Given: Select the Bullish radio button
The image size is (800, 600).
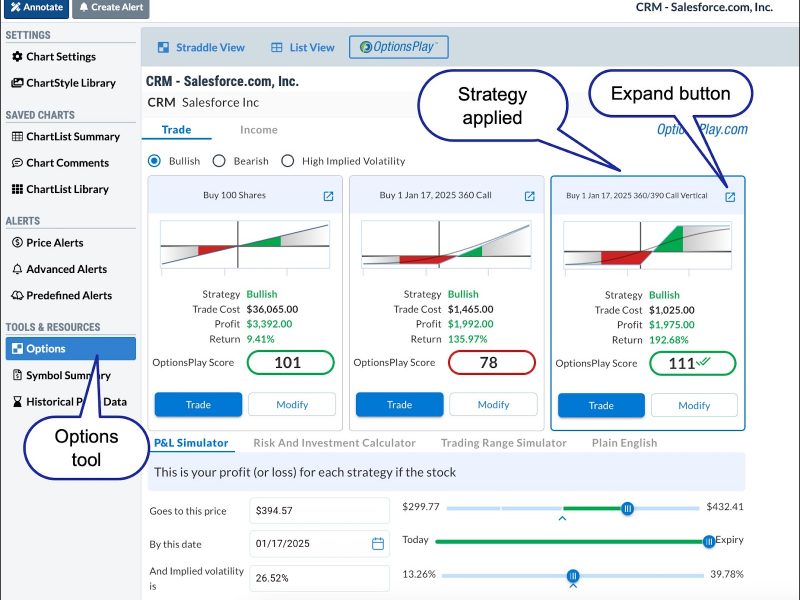Looking at the screenshot, I should (x=154, y=161).
